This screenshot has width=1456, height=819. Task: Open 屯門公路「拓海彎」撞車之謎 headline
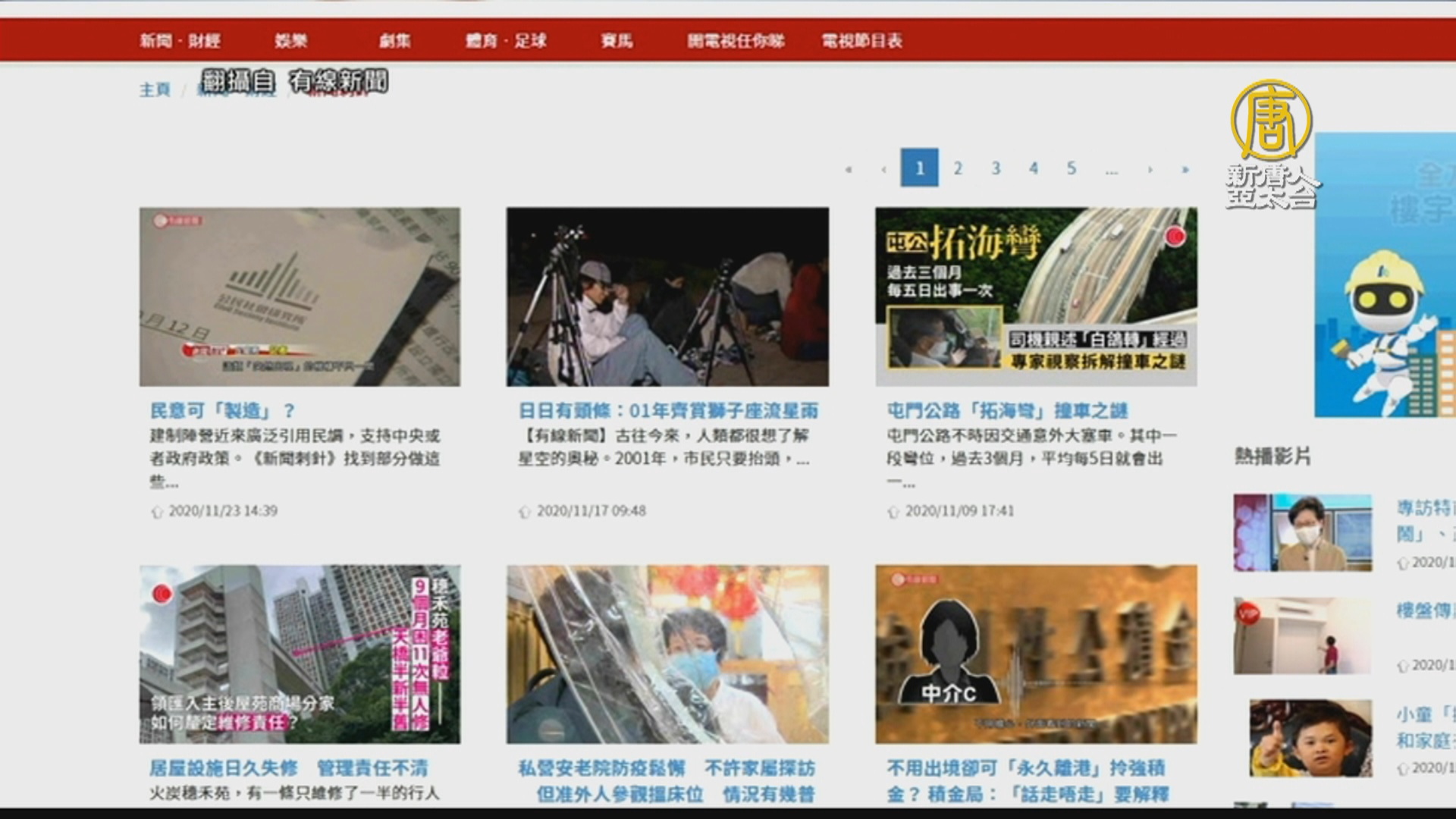click(1007, 411)
